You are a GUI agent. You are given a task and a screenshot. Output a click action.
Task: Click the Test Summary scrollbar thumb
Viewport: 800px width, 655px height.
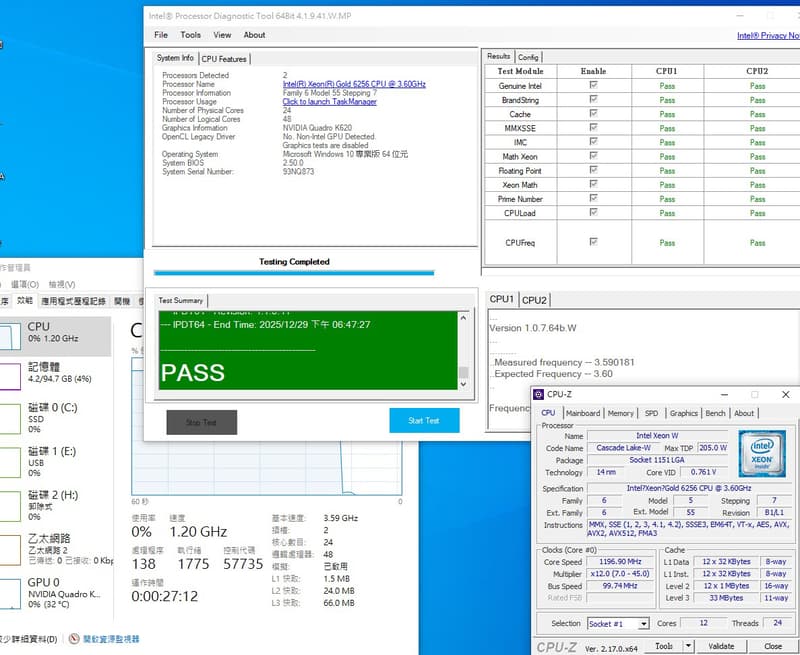(463, 373)
